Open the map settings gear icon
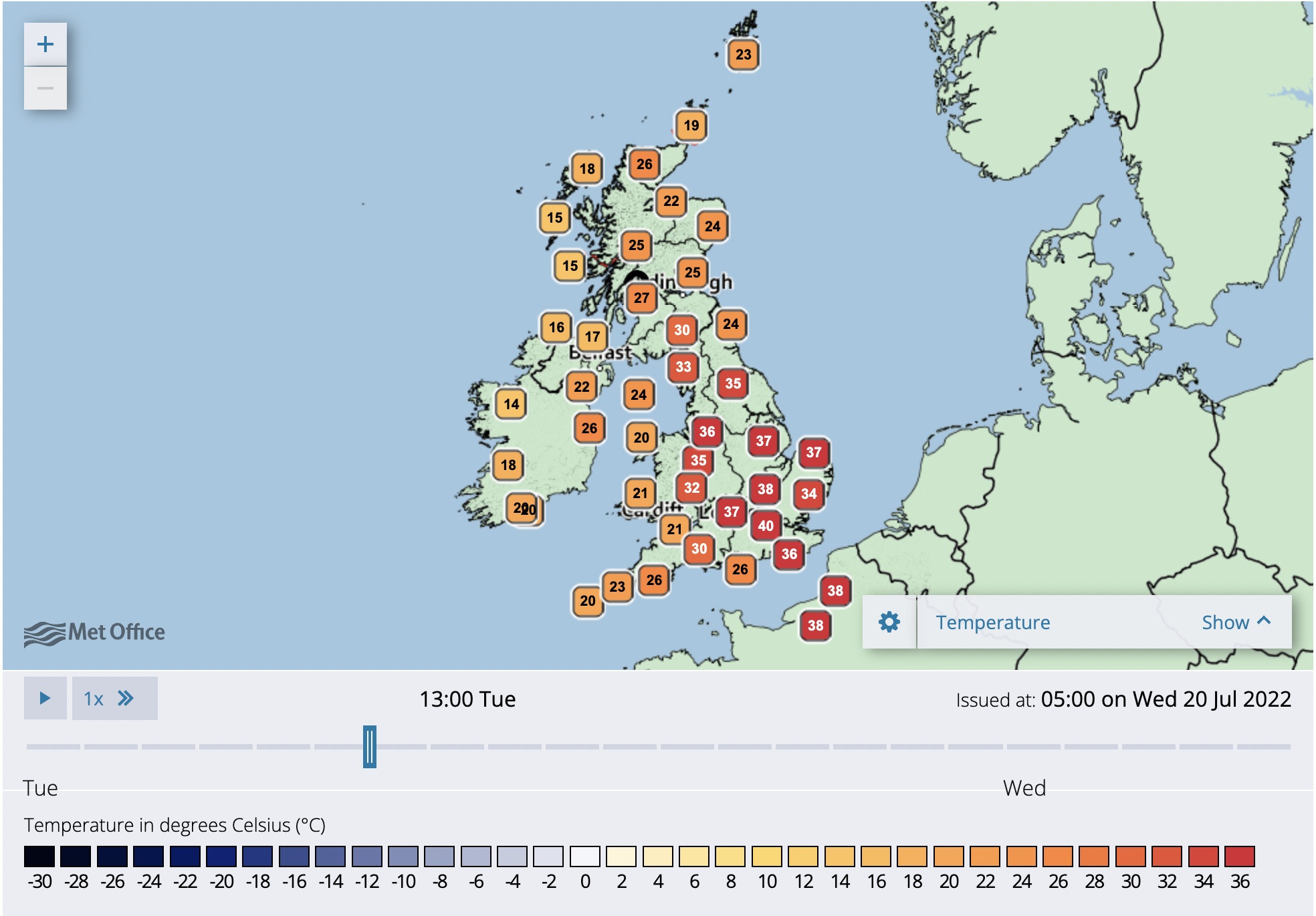Viewport: 1316px width, 916px height. [889, 622]
